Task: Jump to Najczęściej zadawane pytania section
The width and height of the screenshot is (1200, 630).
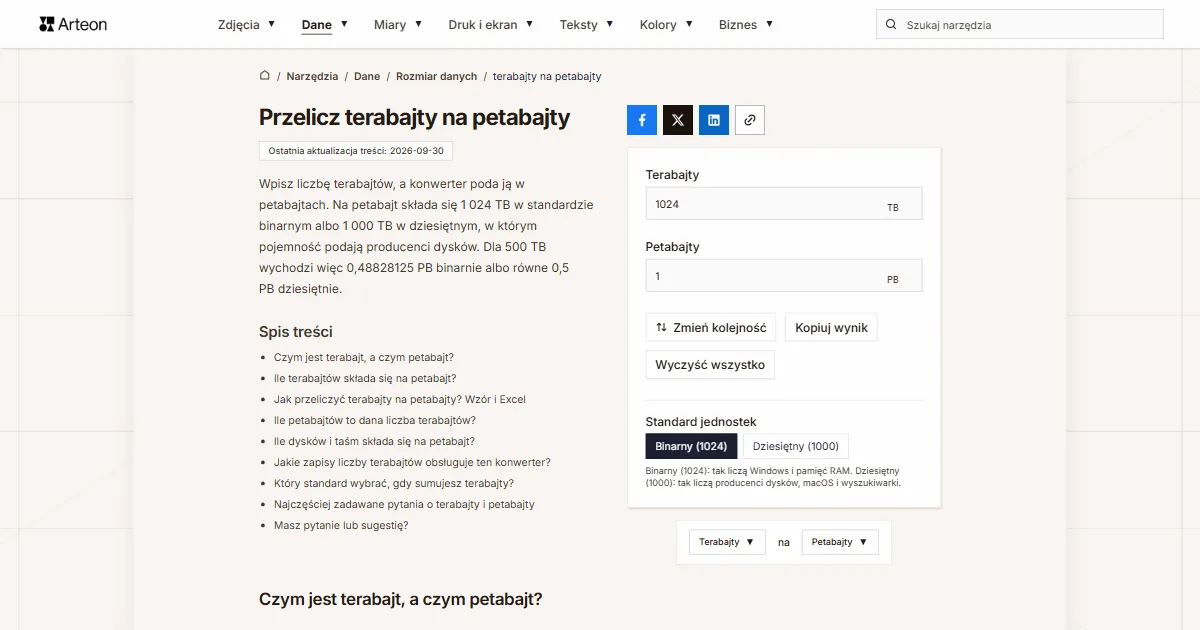Action: pos(404,504)
